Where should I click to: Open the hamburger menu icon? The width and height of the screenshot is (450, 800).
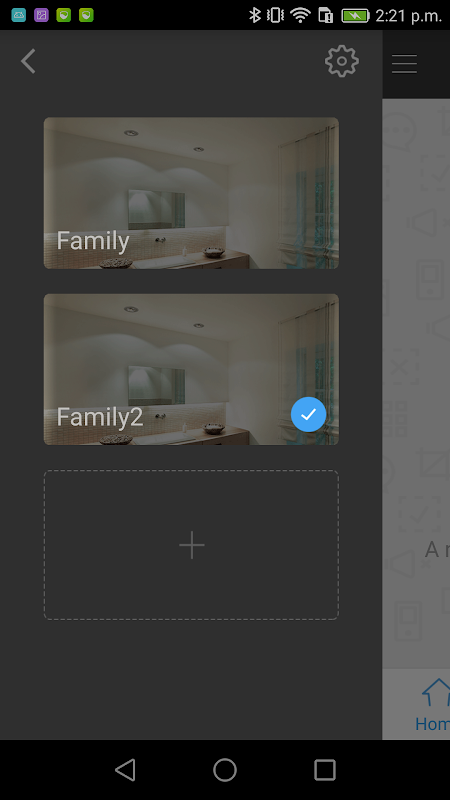[x=405, y=64]
